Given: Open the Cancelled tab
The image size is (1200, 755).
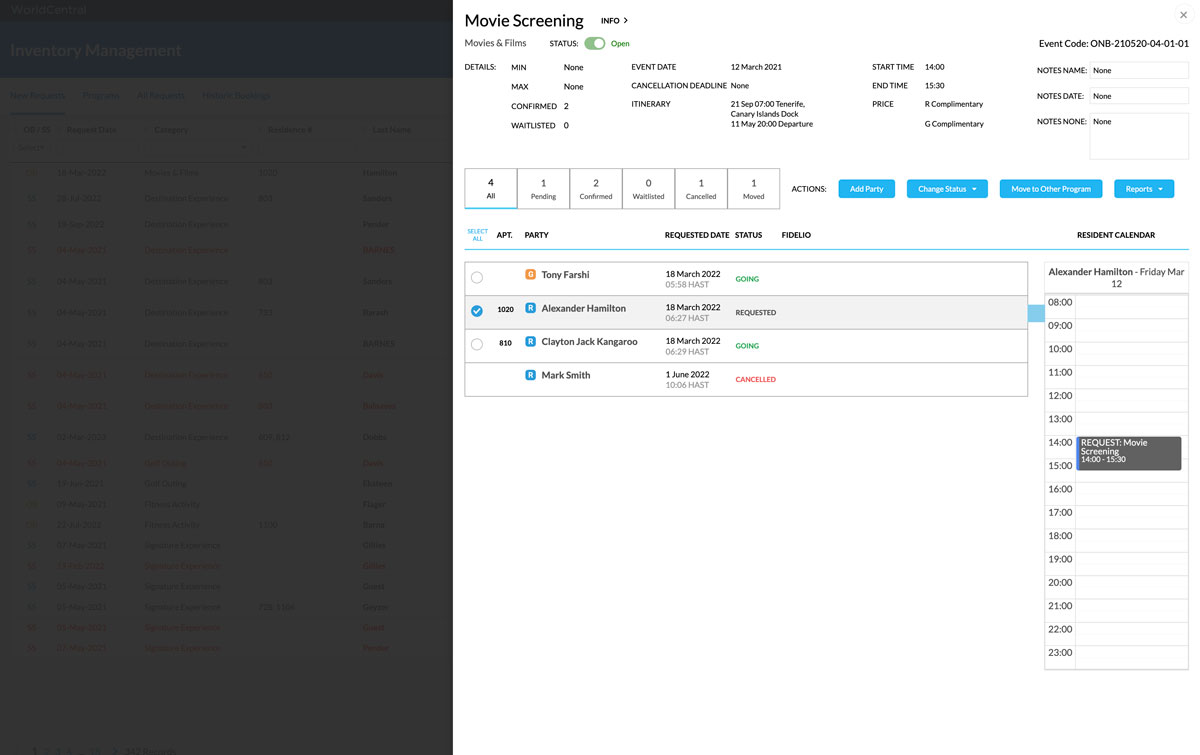Looking at the screenshot, I should (701, 189).
